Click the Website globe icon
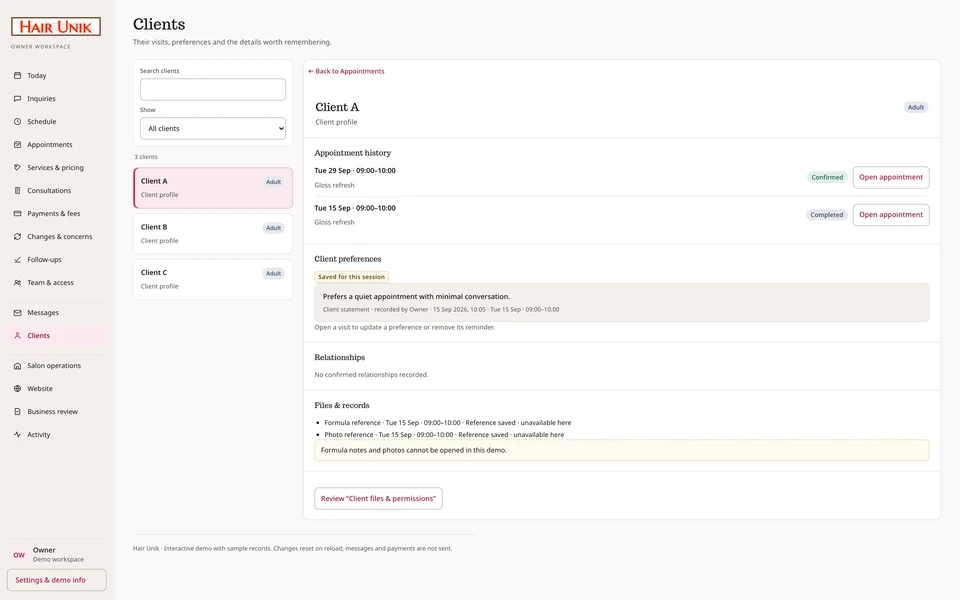The image size is (960, 600). (17, 388)
